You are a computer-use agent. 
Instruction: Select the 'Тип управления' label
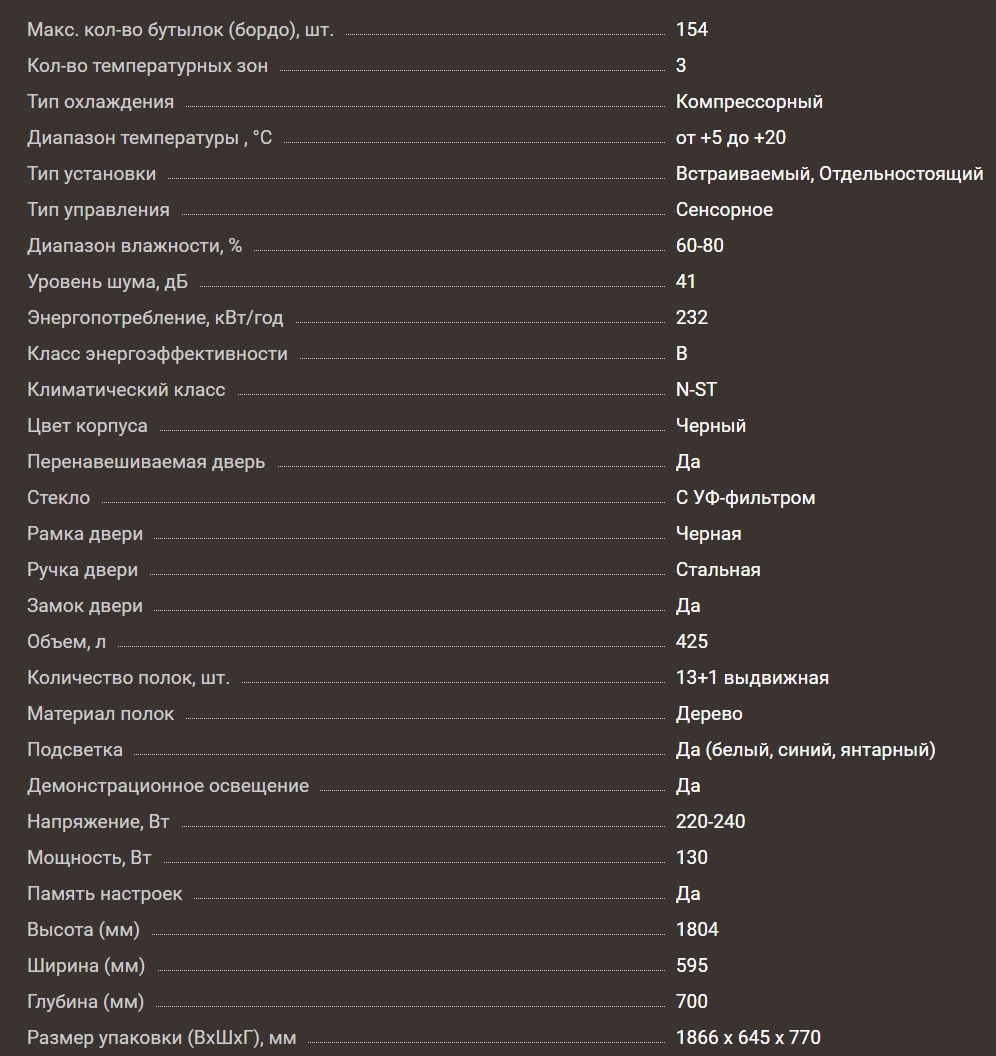point(98,210)
